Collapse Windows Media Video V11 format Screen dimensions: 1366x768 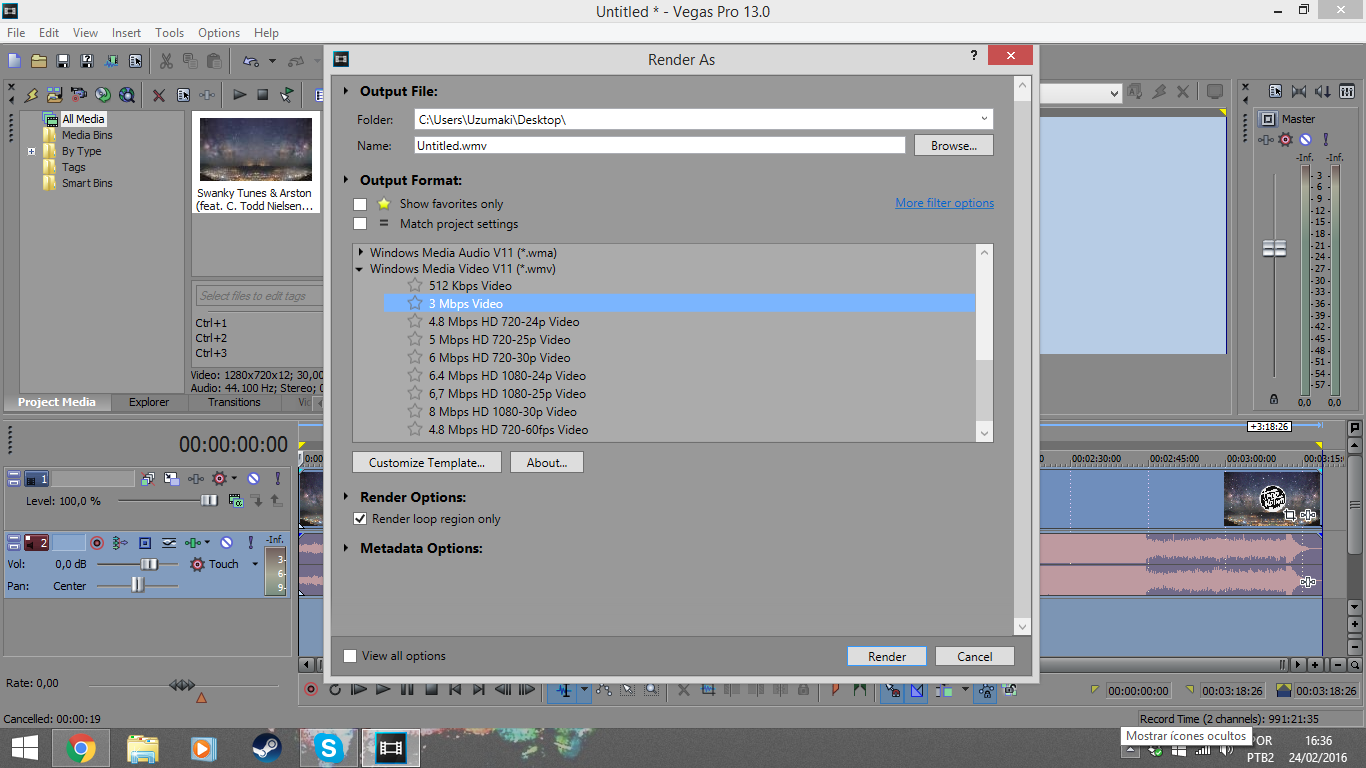[x=360, y=269]
